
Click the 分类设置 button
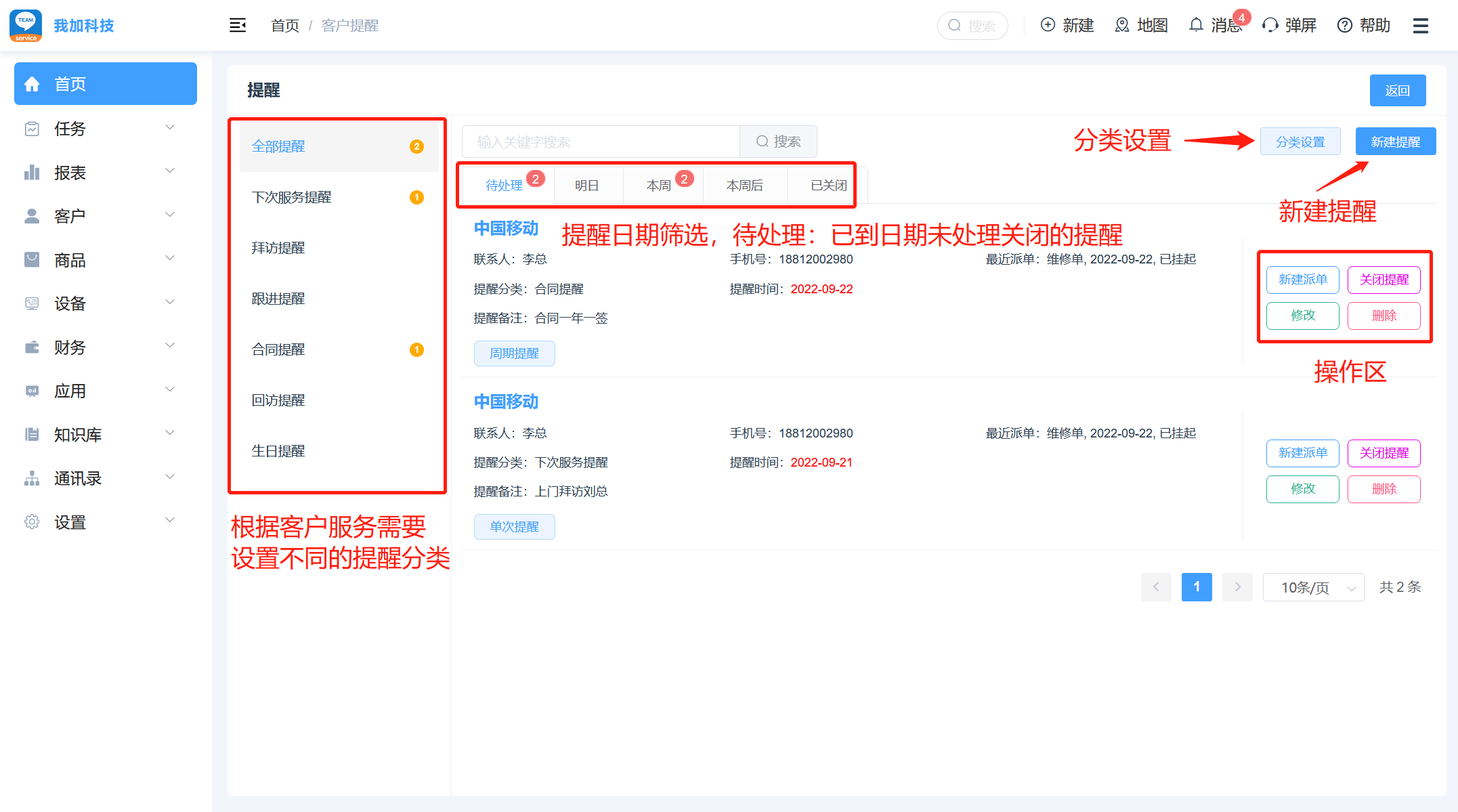coord(1300,142)
